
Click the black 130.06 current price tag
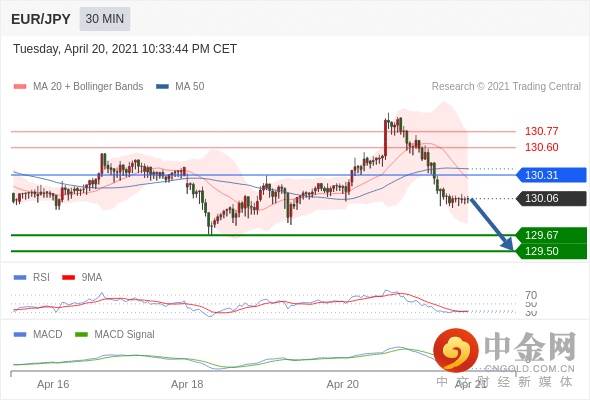coord(551,198)
